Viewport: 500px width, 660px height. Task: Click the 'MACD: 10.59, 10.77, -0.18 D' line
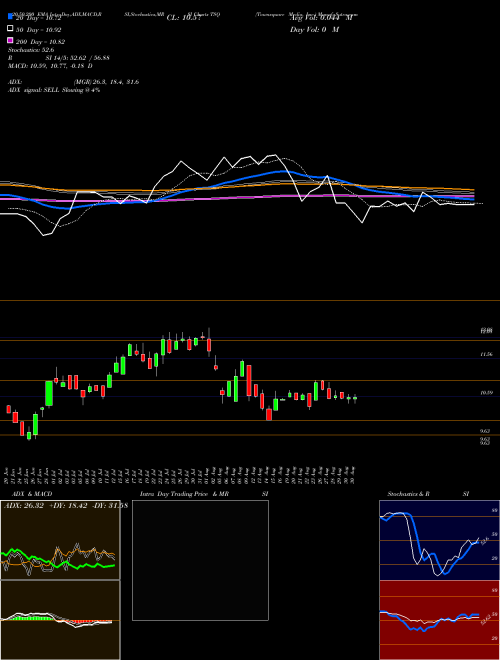[x=51, y=66]
